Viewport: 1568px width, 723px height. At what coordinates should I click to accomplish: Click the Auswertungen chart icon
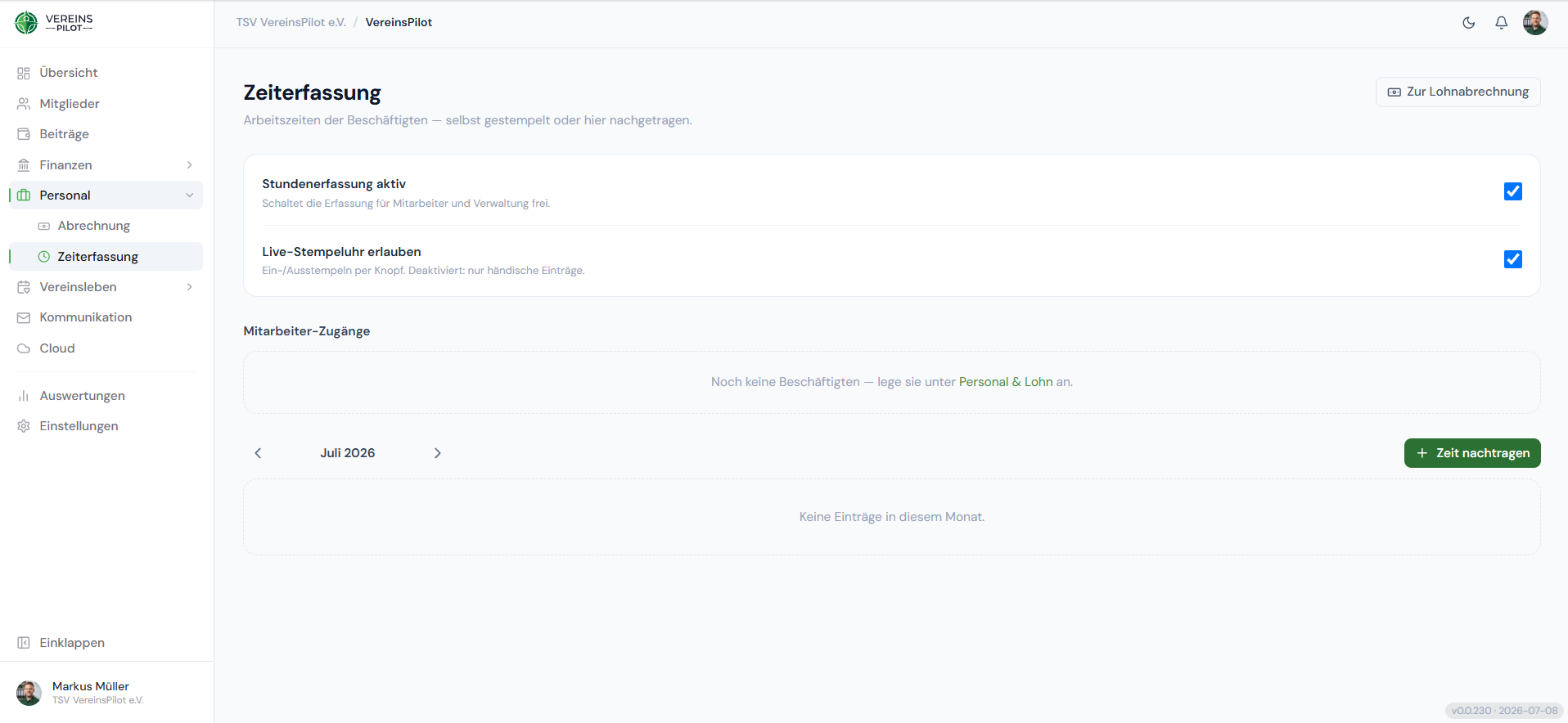click(x=24, y=396)
